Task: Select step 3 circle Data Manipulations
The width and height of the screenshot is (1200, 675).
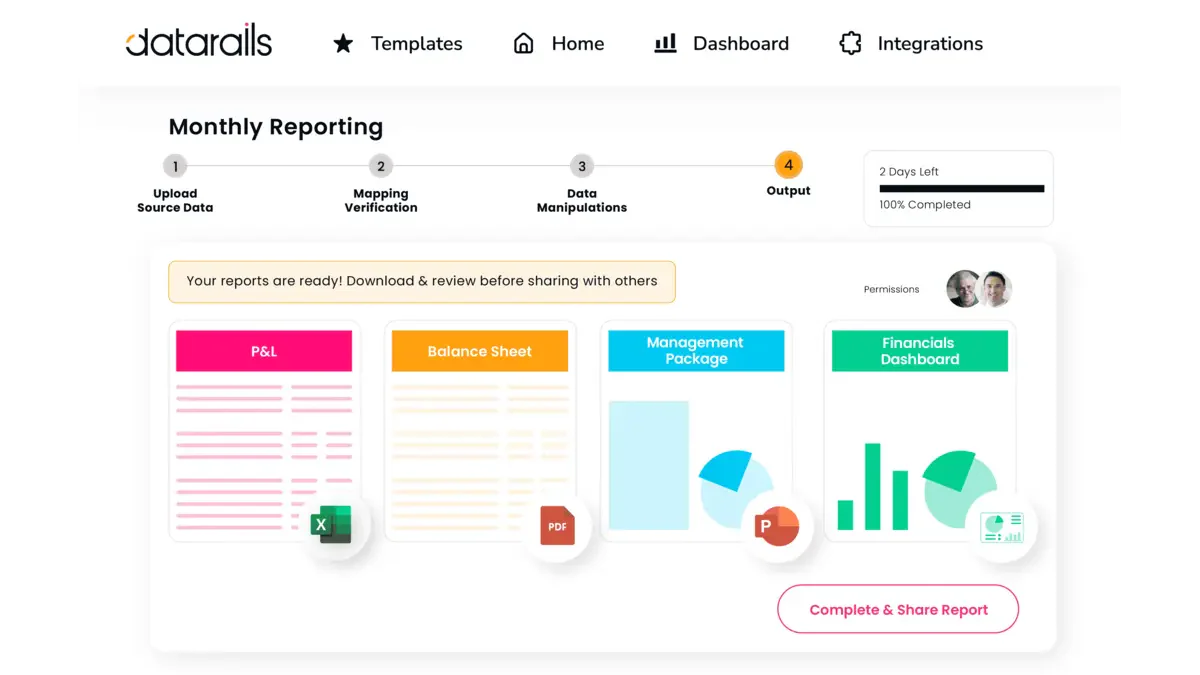Action: click(x=581, y=166)
